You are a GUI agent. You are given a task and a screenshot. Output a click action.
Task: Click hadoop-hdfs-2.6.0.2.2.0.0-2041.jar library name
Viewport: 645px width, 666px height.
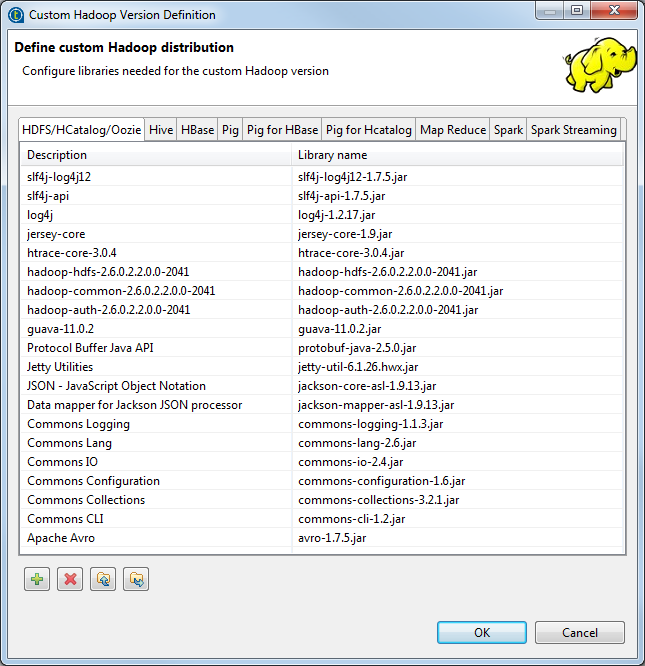pyautogui.click(x=388, y=272)
